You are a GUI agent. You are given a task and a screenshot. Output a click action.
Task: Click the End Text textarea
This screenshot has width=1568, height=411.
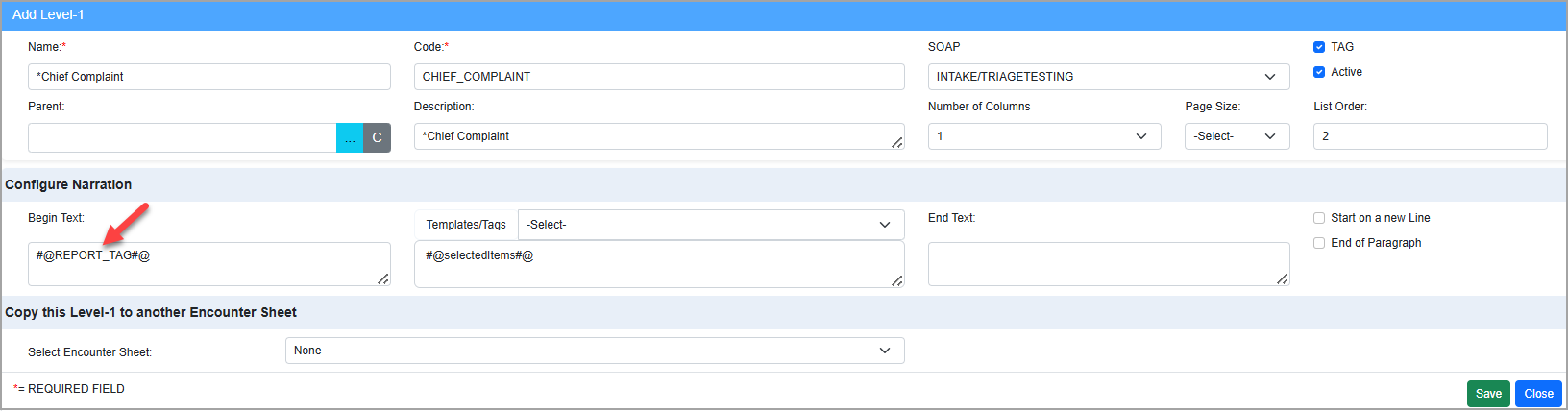[1108, 264]
